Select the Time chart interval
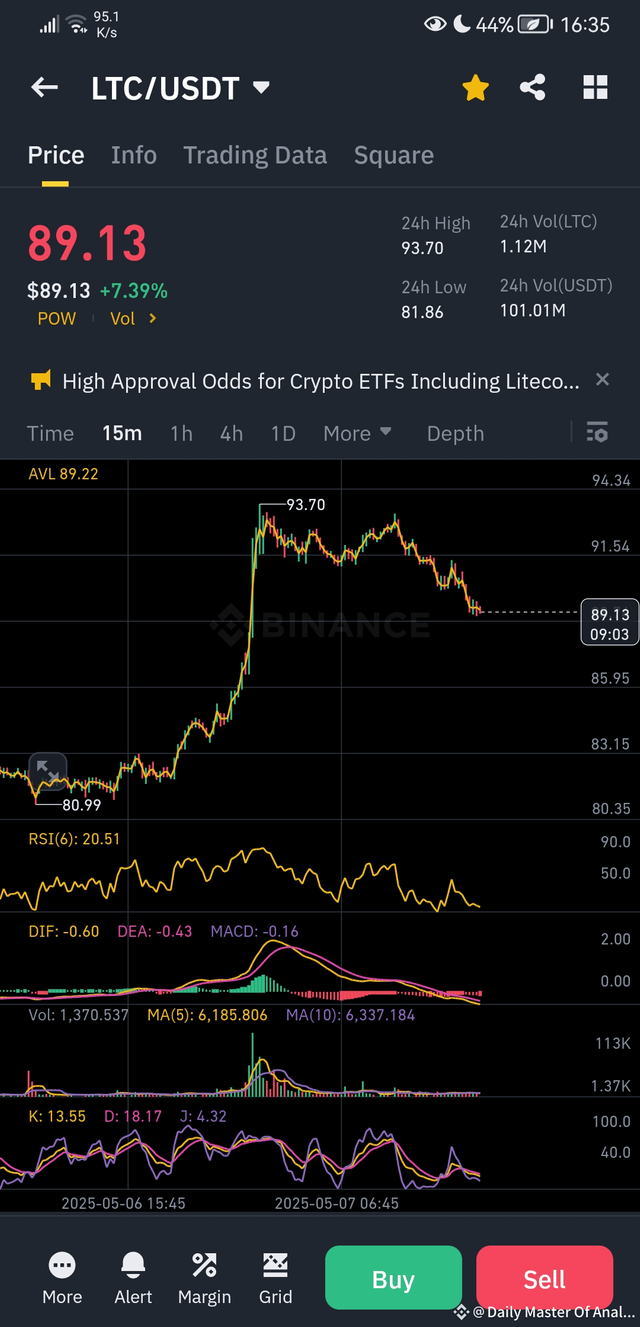Viewport: 640px width, 1327px height. tap(50, 433)
